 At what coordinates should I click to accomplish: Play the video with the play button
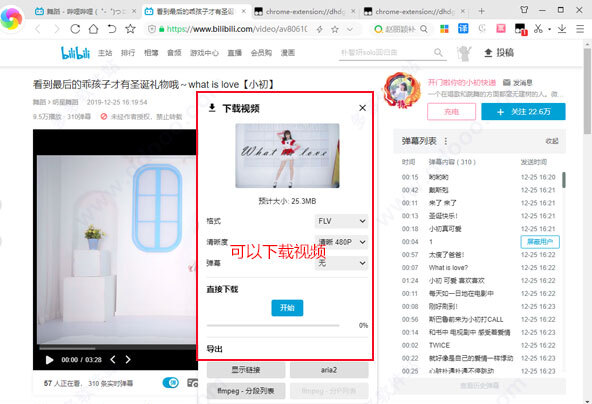point(49,359)
